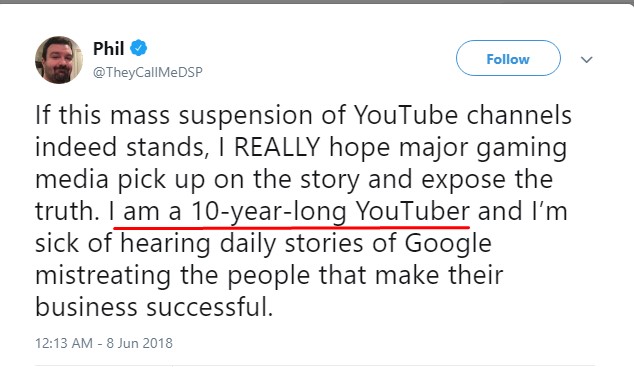The image size is (634, 367).
Task: Click the thin divider line below the timestamp
Action: [x=315, y=365]
